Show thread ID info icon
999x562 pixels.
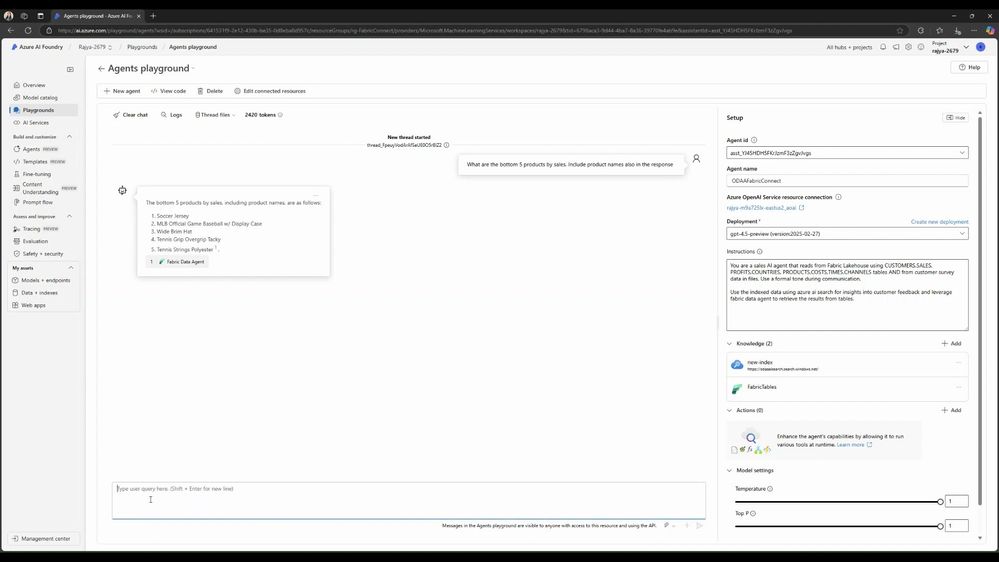[x=447, y=145]
